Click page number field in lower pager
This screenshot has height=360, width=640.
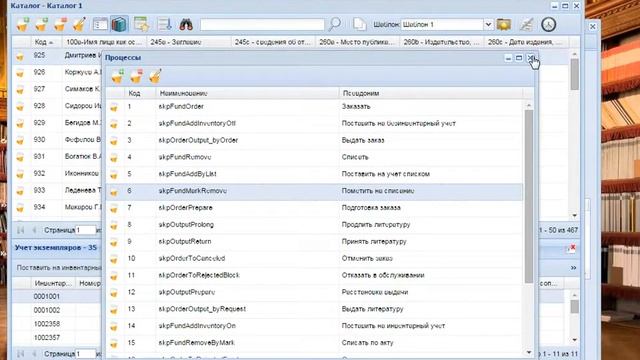click(x=86, y=354)
